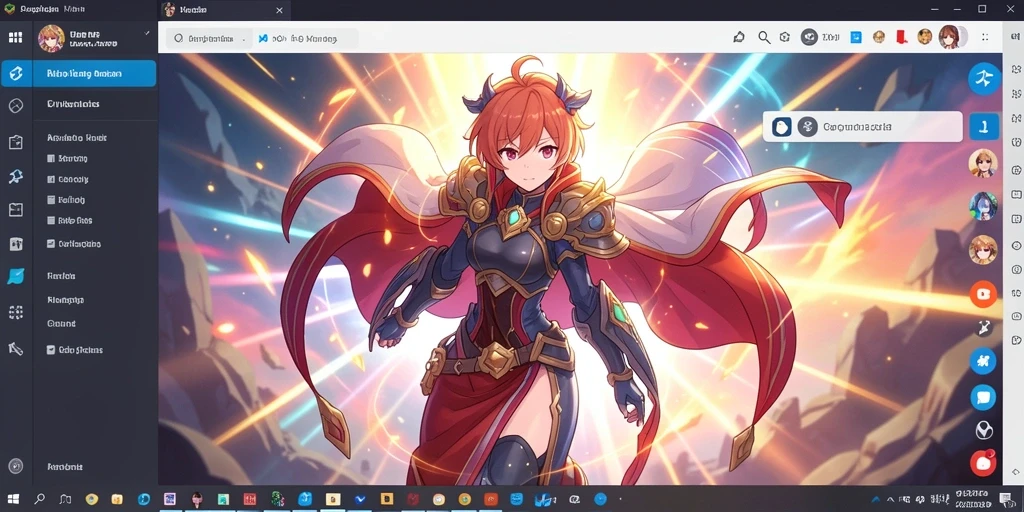Click the dark globe icon in the right column
Viewport: 1024px width, 512px height.
click(x=984, y=430)
